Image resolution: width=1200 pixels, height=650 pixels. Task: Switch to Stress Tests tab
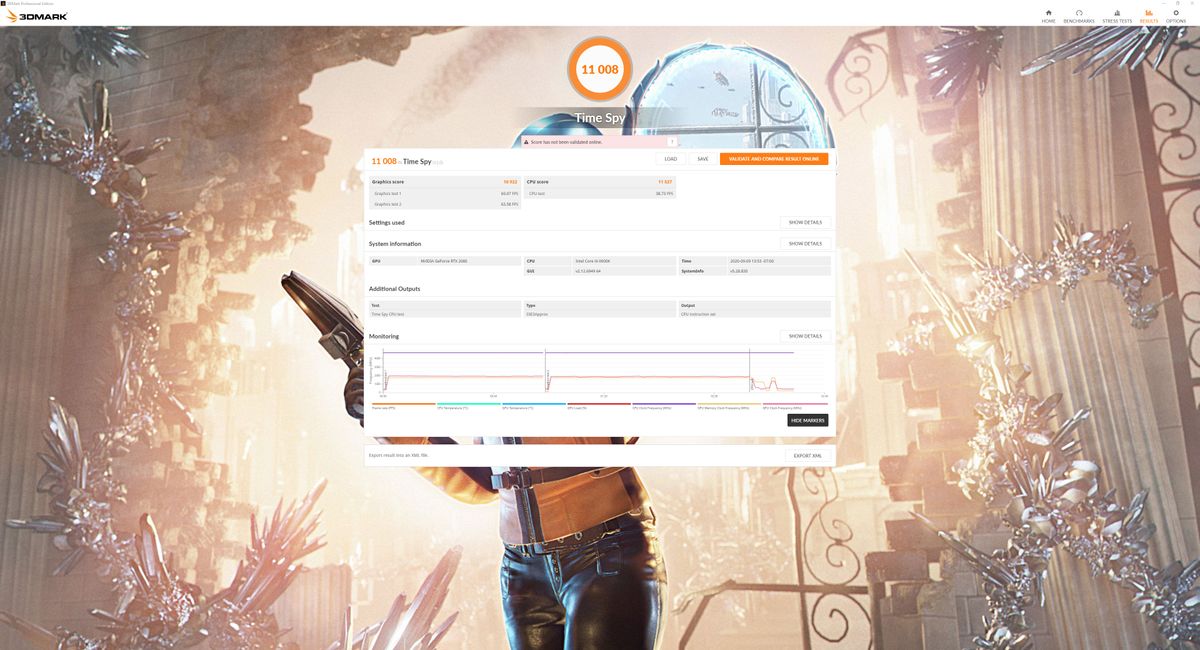pos(1117,16)
